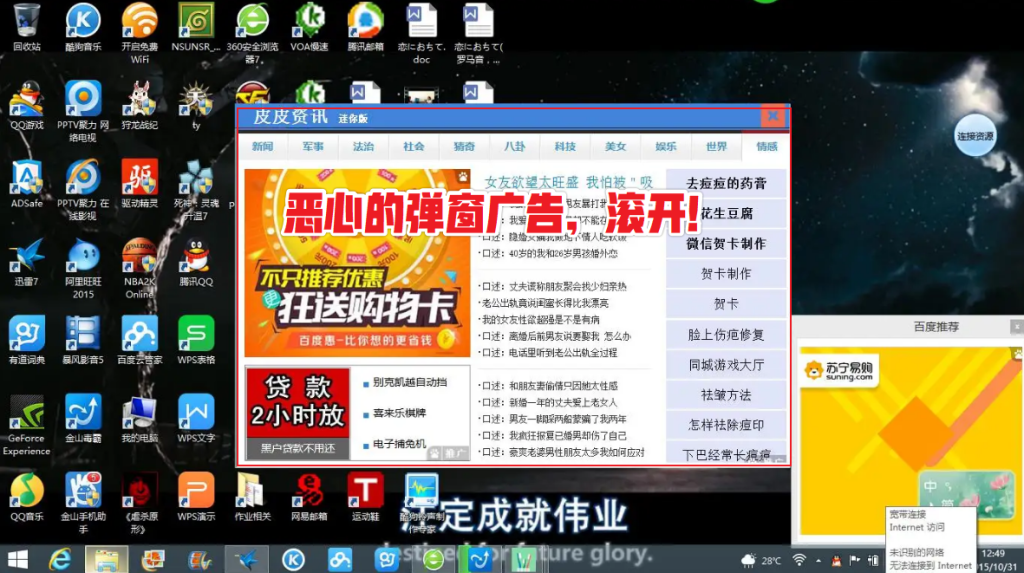This screenshot has width=1024, height=573.
Task: Open Internet Explorer from the taskbar
Action: point(60,559)
